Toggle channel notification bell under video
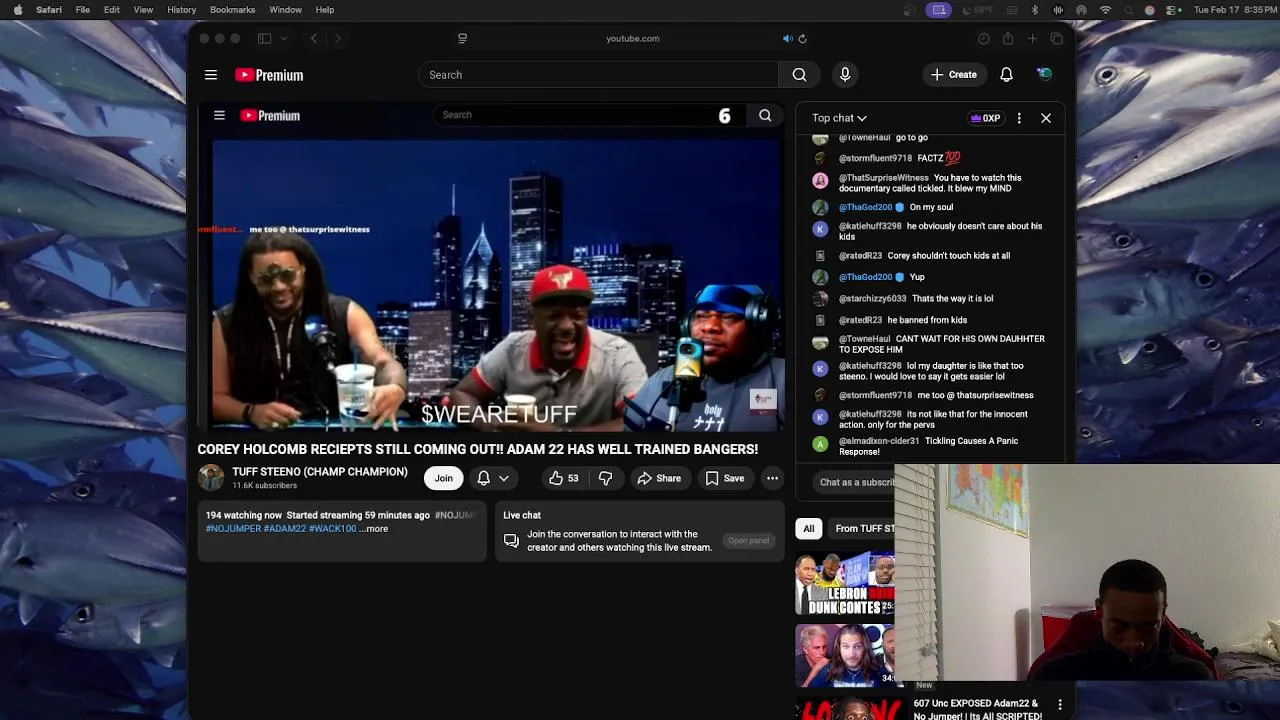Screen dimensions: 1280x720 (x=483, y=478)
